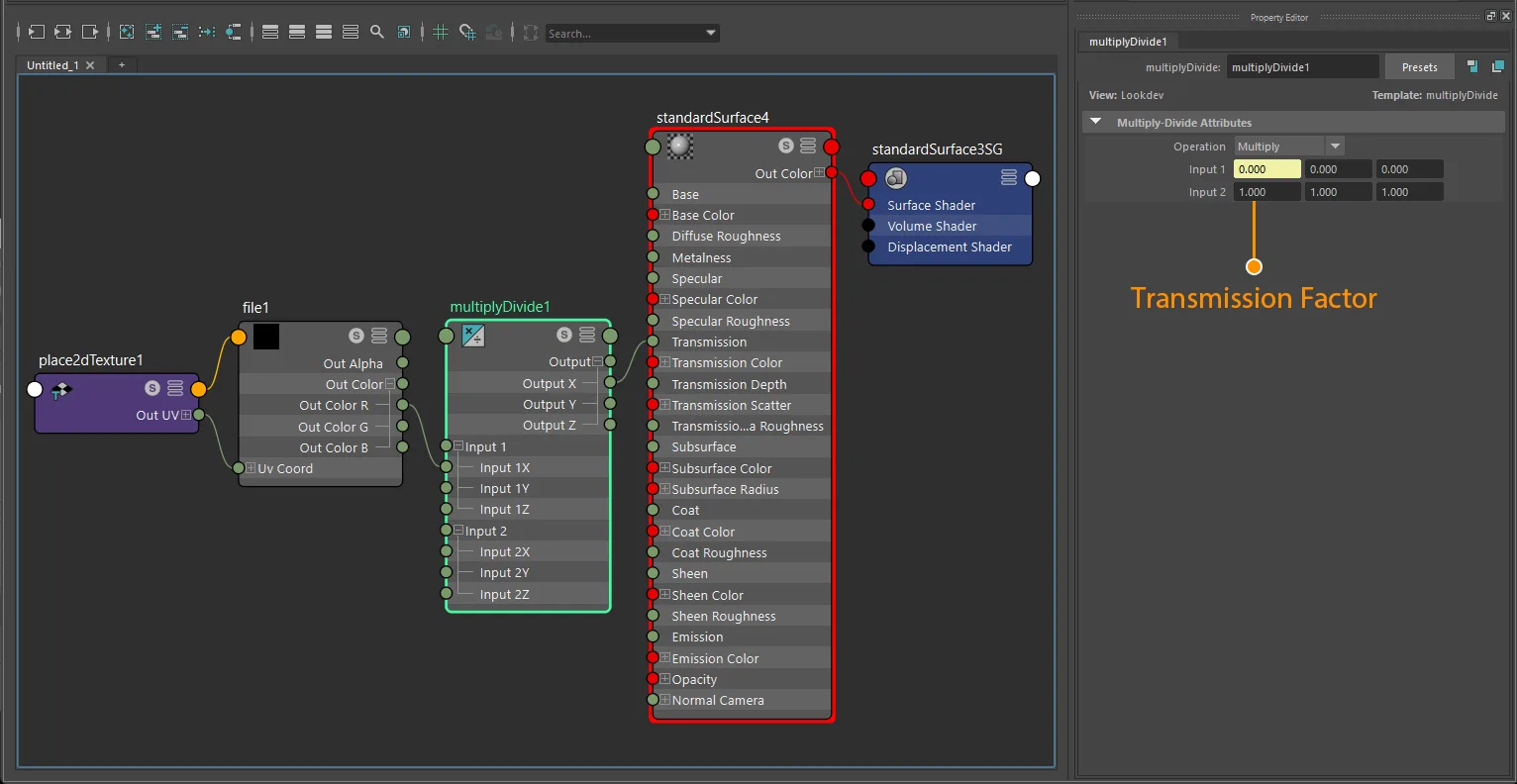
Task: Click the multiplyDivide1 node type icon
Action: tap(473, 336)
